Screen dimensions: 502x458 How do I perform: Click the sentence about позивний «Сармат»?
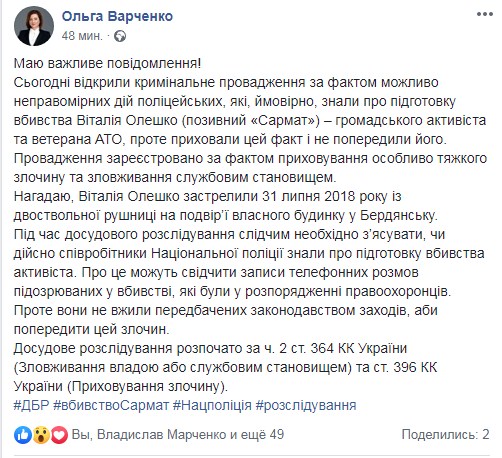click(250, 120)
